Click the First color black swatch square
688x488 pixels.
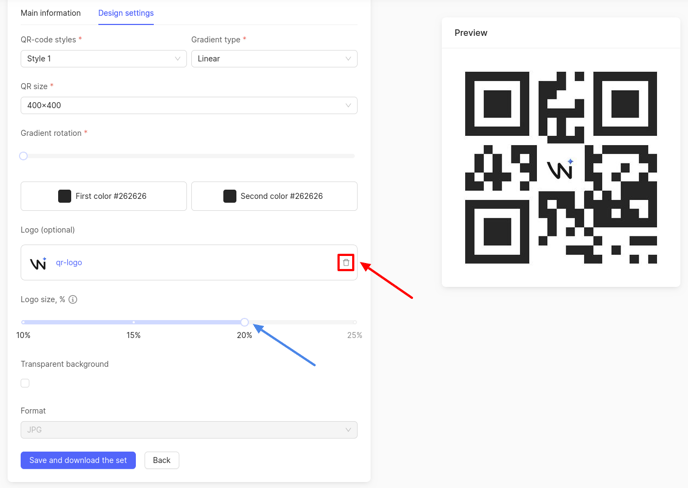(x=65, y=196)
